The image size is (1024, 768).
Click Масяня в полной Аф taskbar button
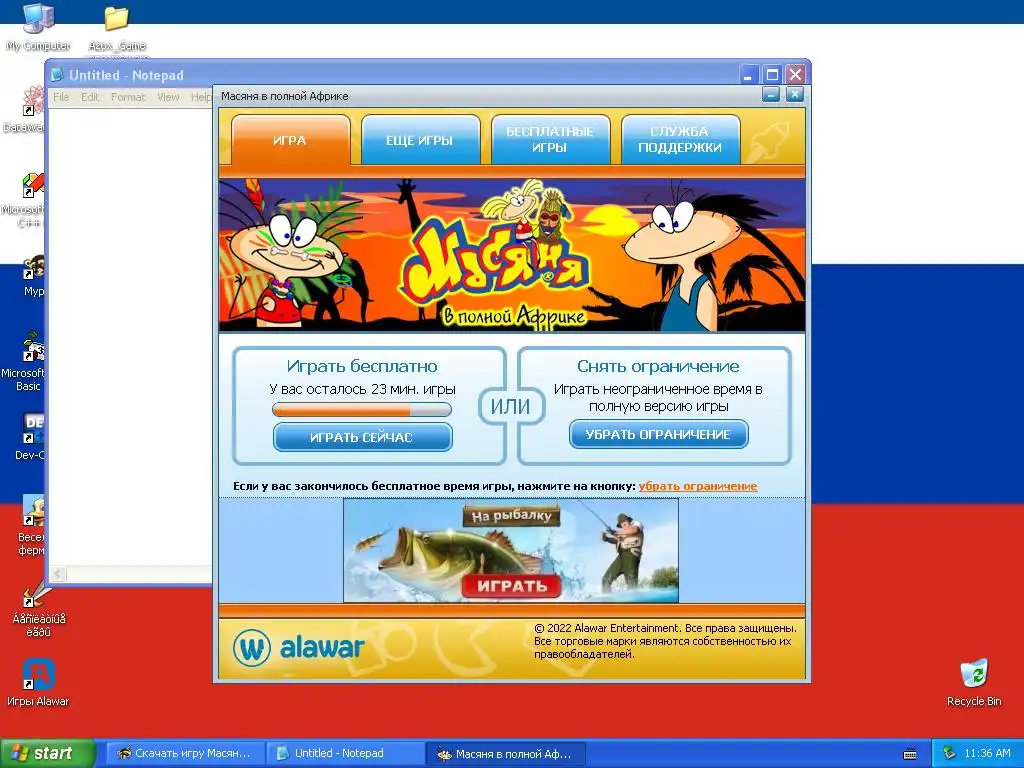pyautogui.click(x=507, y=754)
